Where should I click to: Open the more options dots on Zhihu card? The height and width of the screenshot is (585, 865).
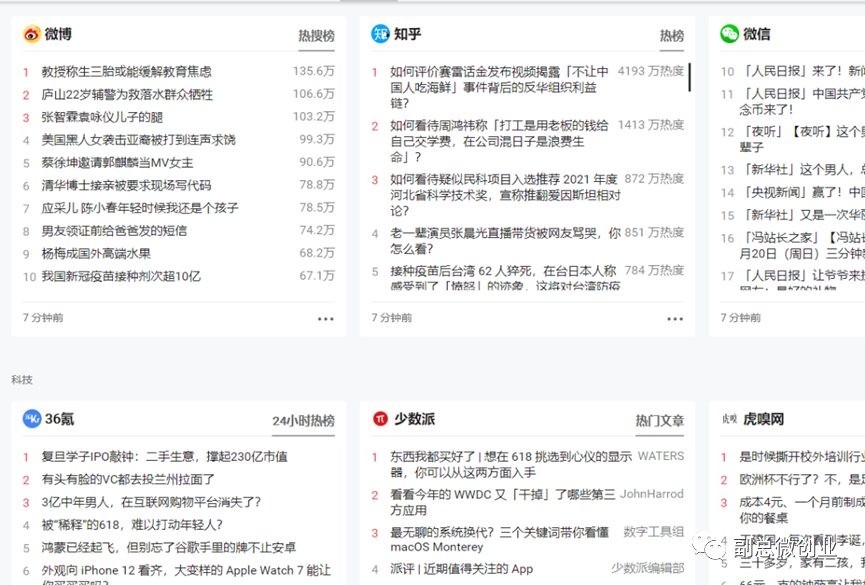(675, 318)
